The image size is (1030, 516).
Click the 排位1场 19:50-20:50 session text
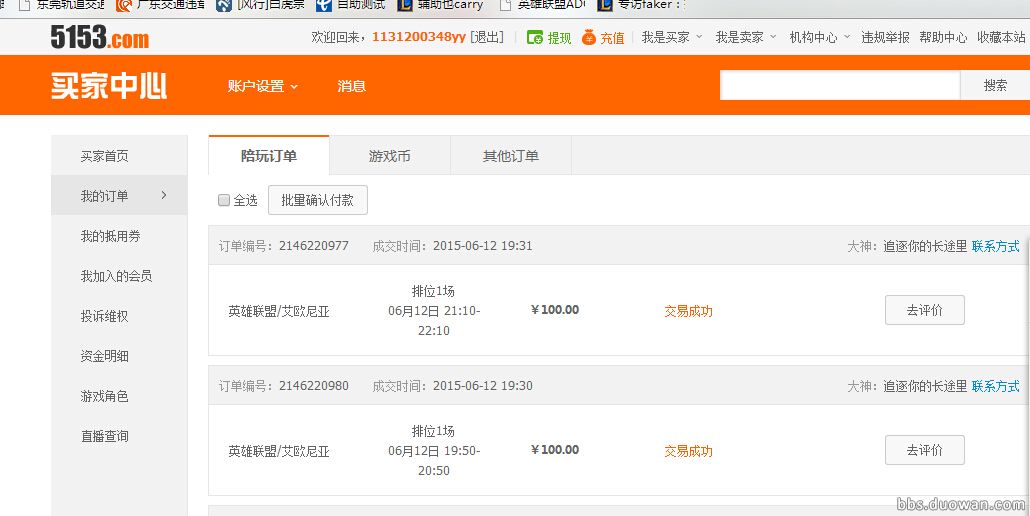coord(434,450)
